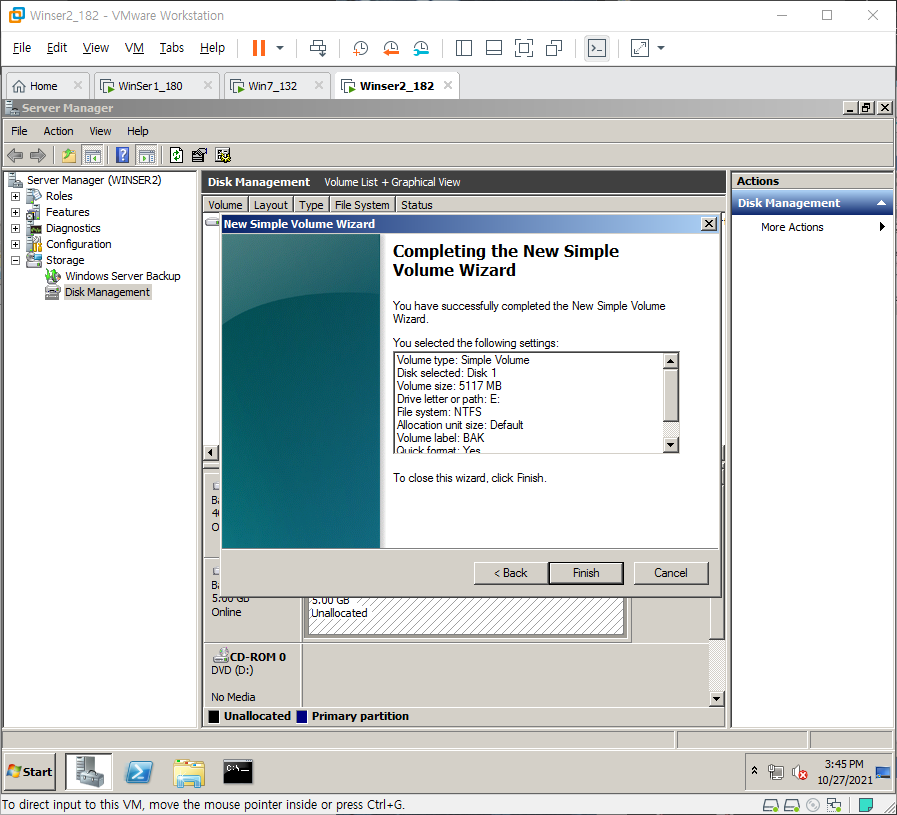Select Windows Server Backup in tree
The width and height of the screenshot is (897, 815).
pos(122,276)
